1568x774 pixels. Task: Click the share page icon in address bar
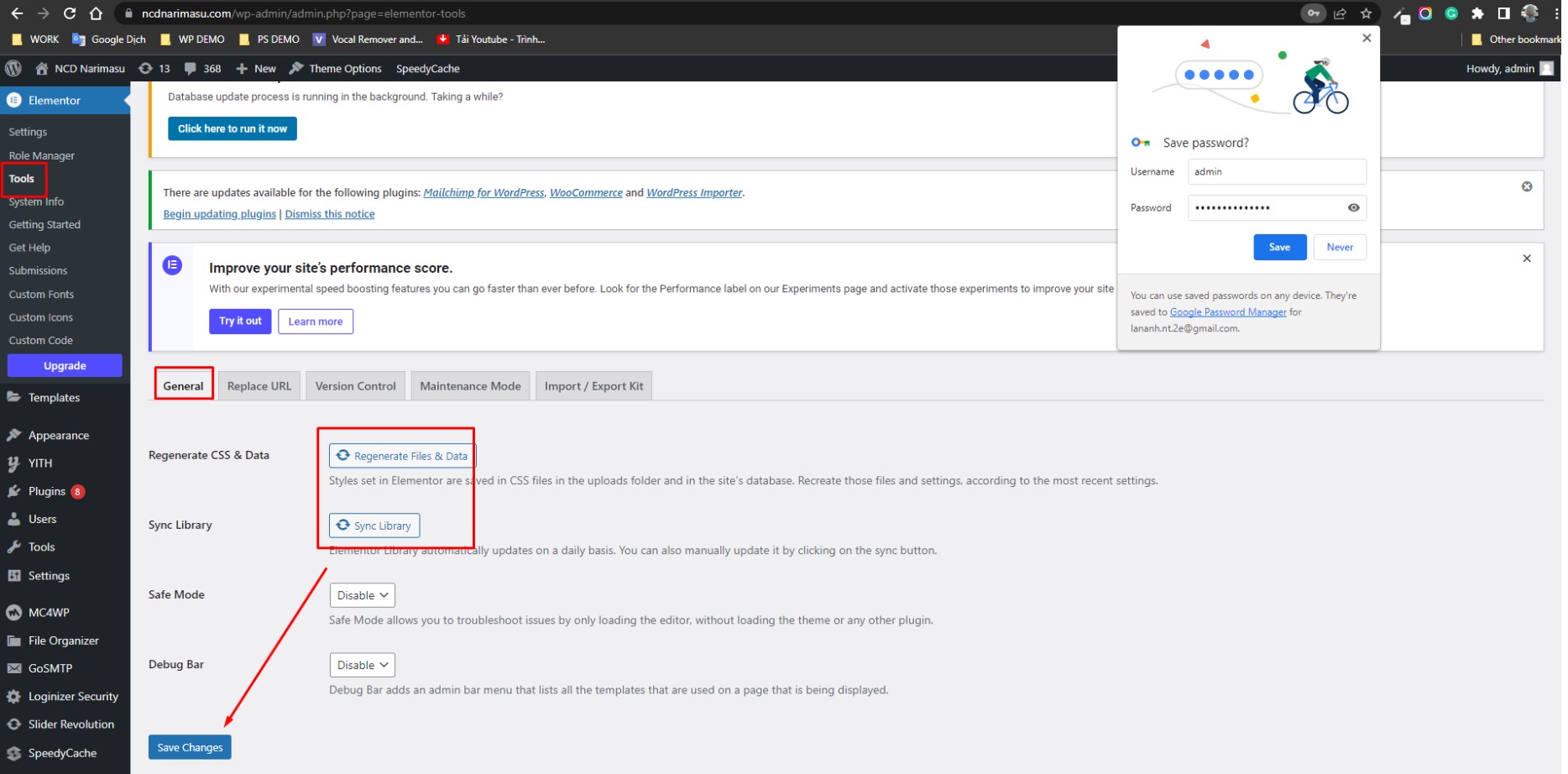[1341, 13]
